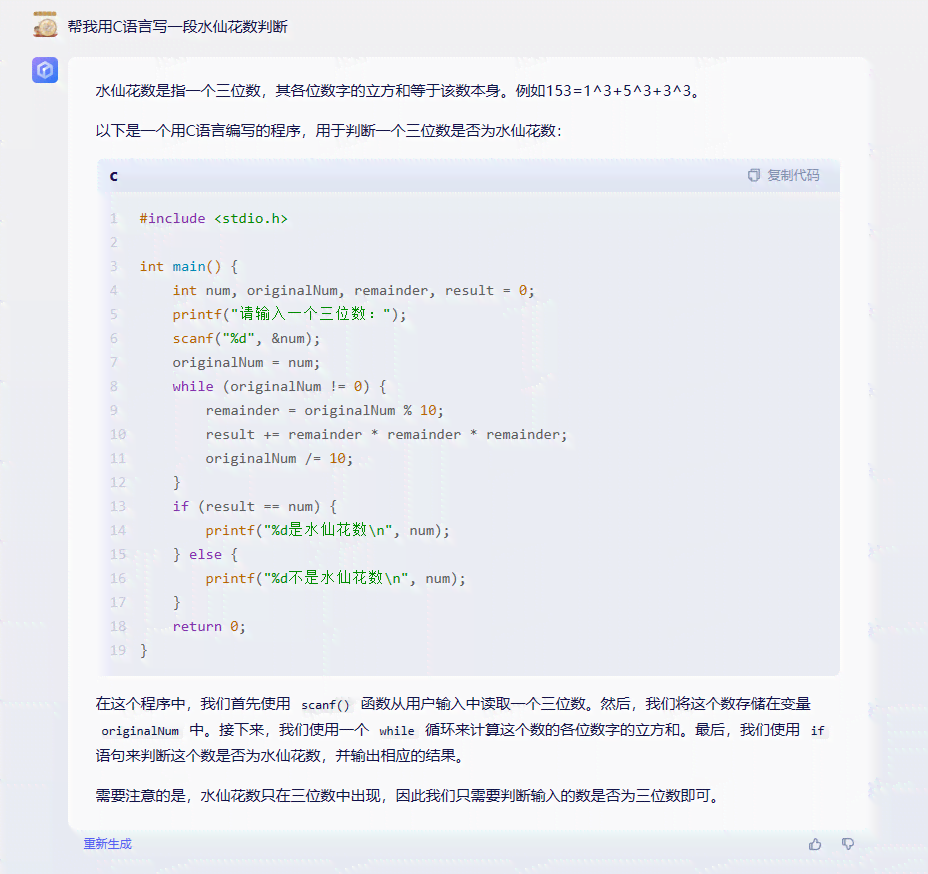Screen dimensions: 928x874
Task: Click the paragraph starting 以下是一个用C语言编写的程序
Action: [328, 130]
